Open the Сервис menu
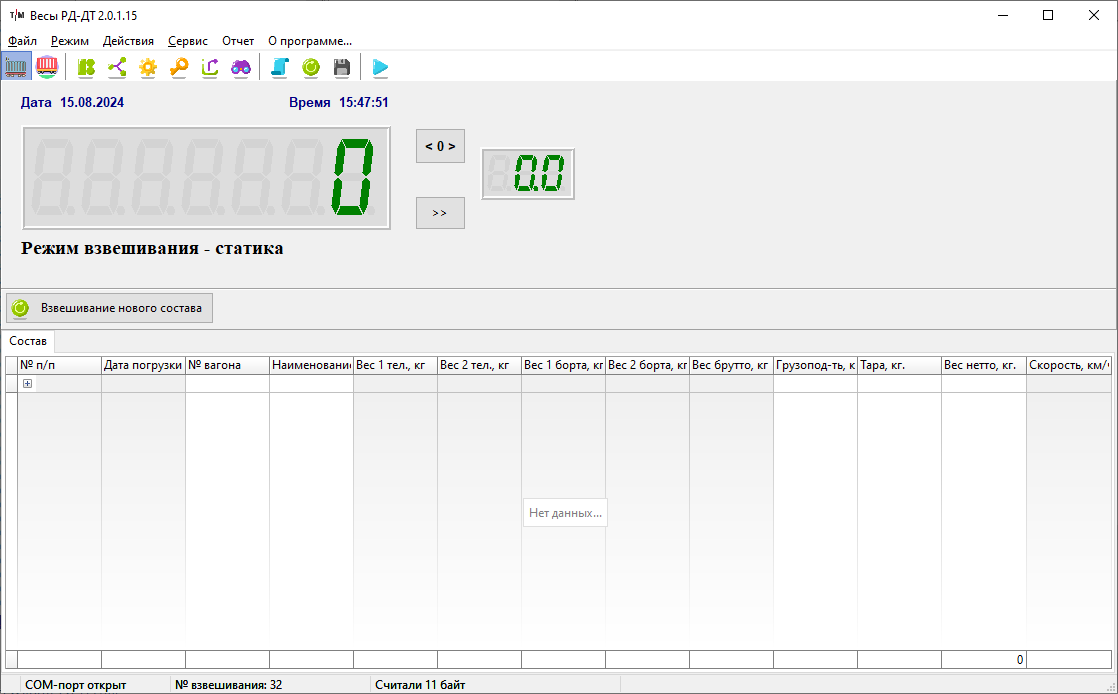This screenshot has width=1118, height=694. point(188,41)
